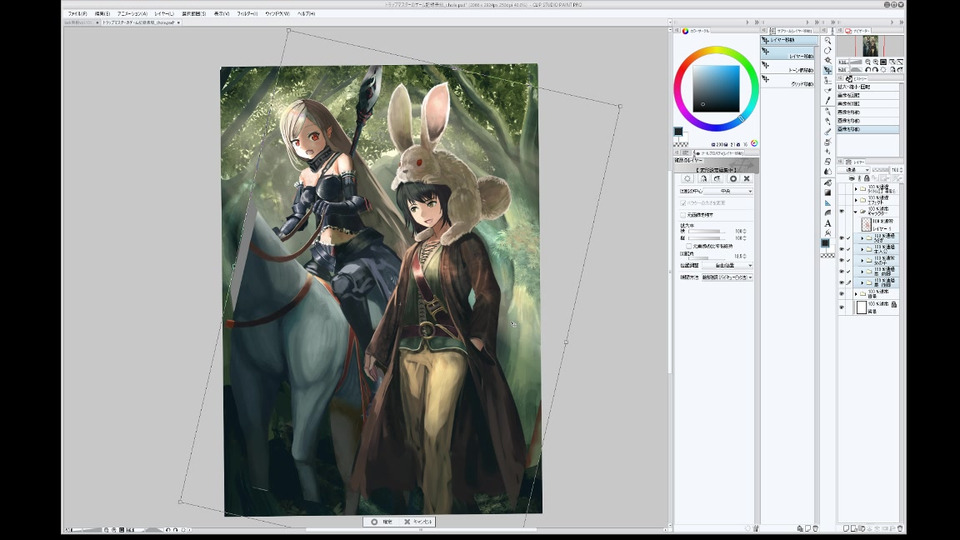This screenshot has height=540, width=960.
Task: Click the layer opacity value field
Action: pos(897,170)
